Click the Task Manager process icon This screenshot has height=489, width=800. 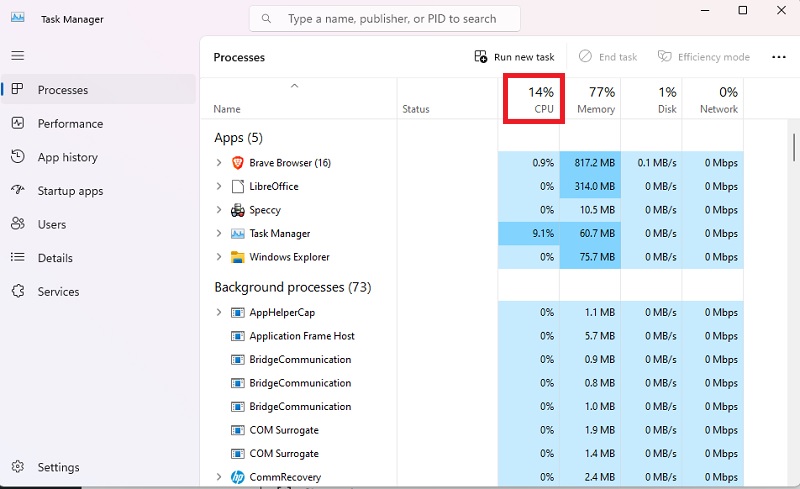[237, 233]
